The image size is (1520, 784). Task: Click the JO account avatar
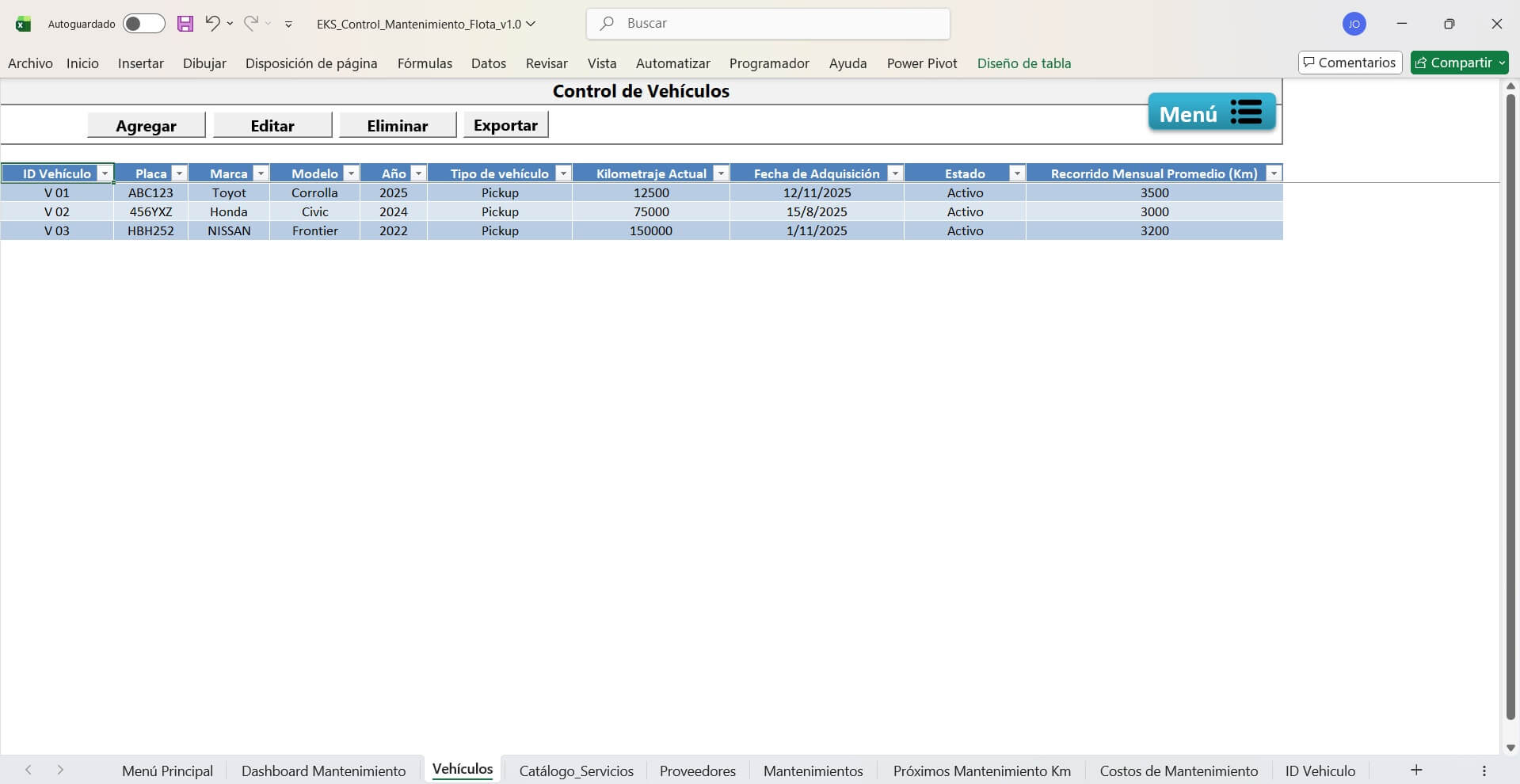1354,24
